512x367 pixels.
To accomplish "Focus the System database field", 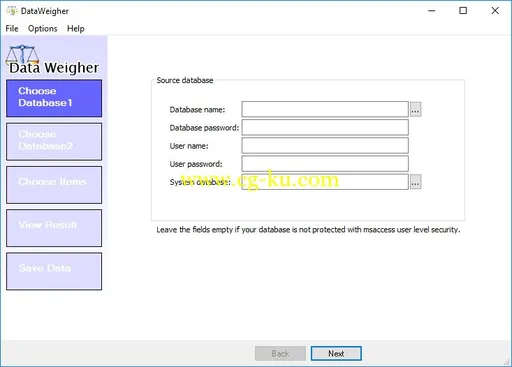I will [325, 182].
